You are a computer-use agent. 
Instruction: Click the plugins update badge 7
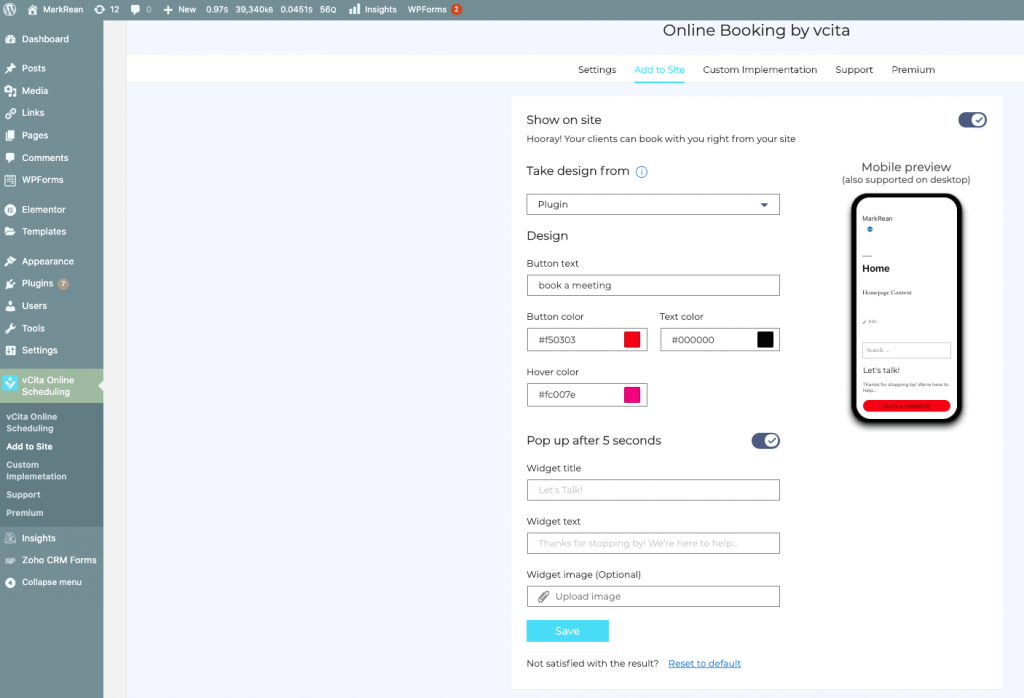[63, 284]
